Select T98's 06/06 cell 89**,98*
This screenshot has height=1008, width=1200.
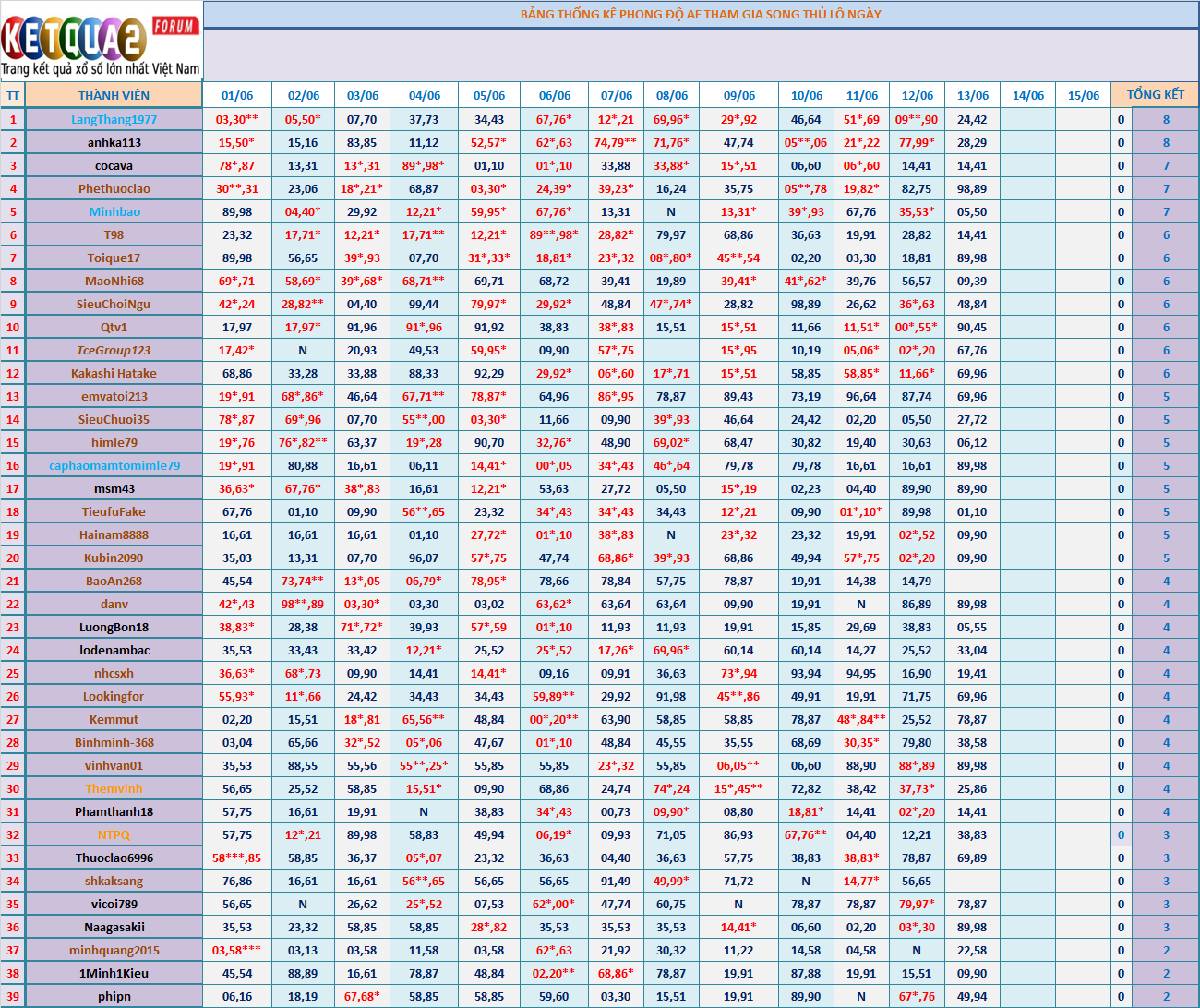click(554, 234)
